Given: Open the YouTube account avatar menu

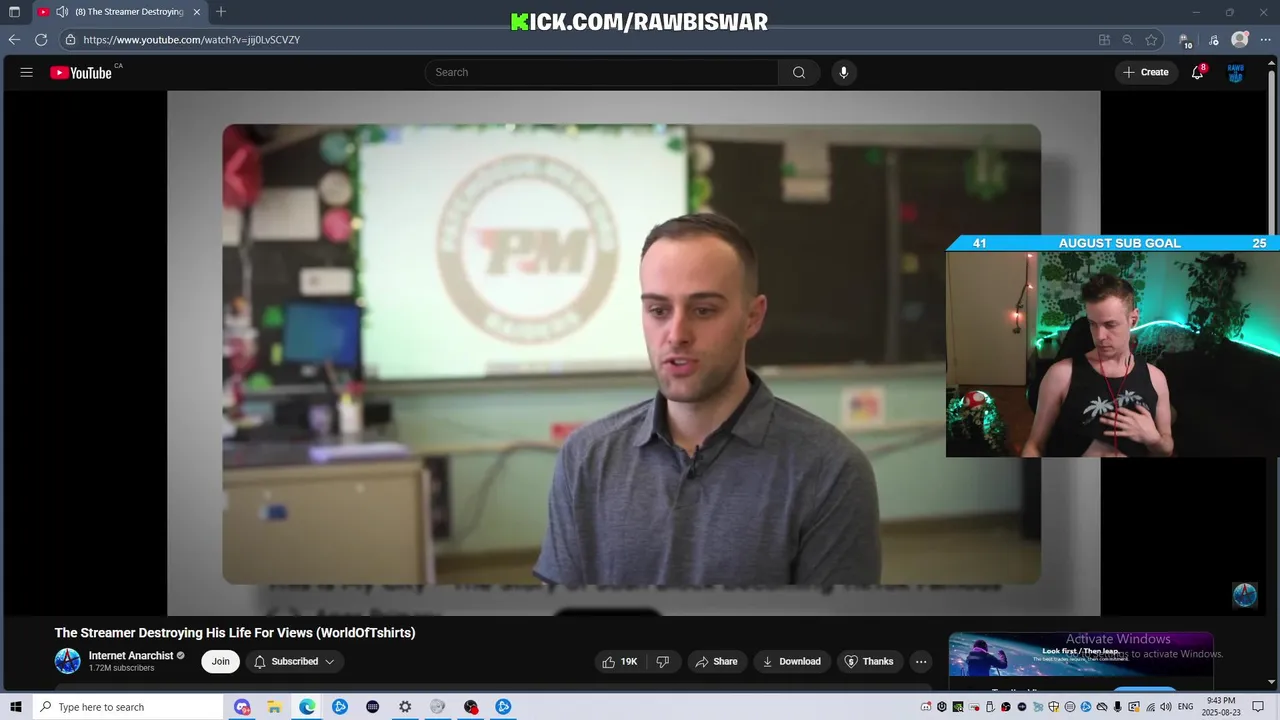Looking at the screenshot, I should pyautogui.click(x=1236, y=72).
